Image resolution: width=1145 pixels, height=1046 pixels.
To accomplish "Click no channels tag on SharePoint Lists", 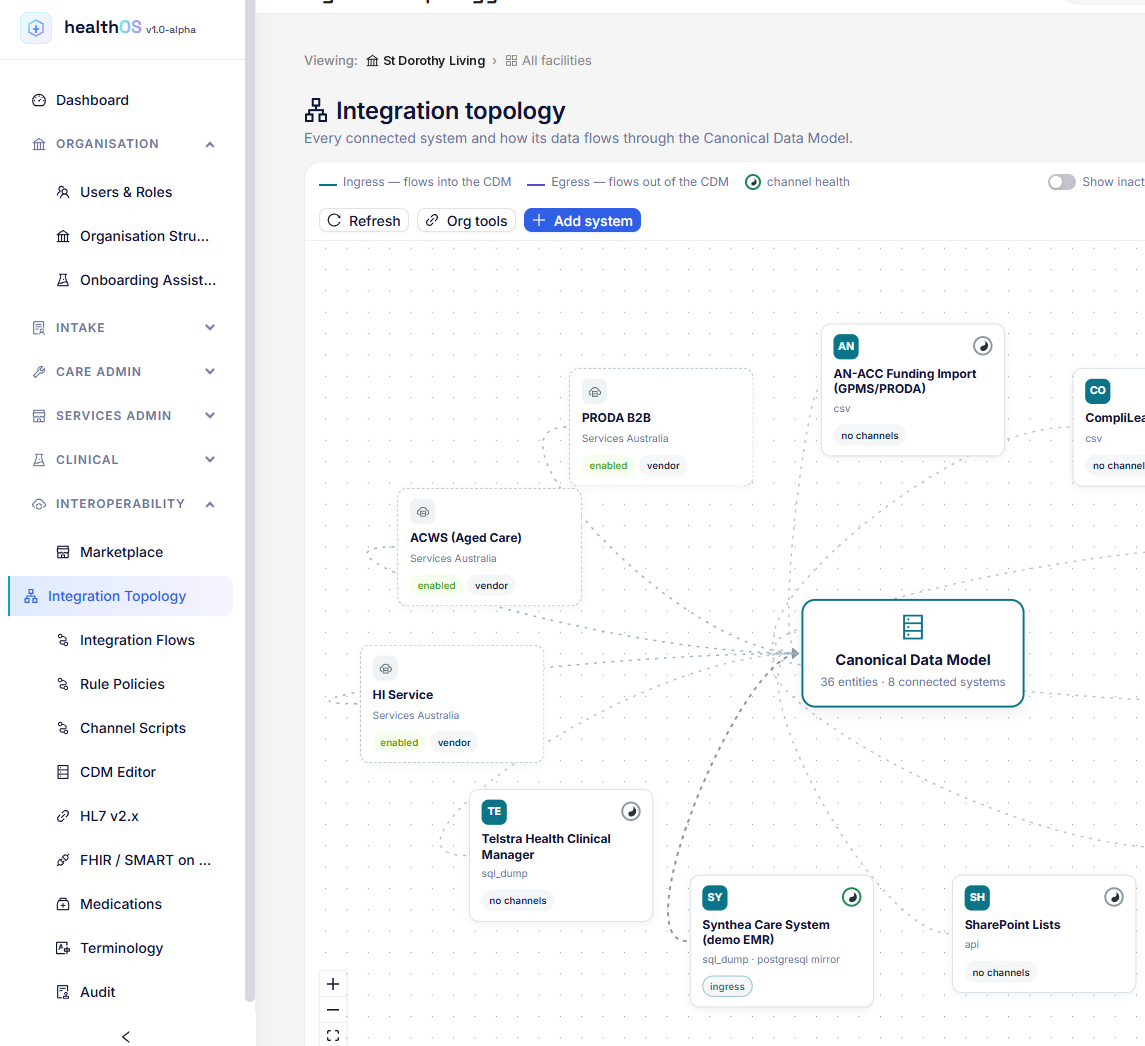I will coord(1000,972).
